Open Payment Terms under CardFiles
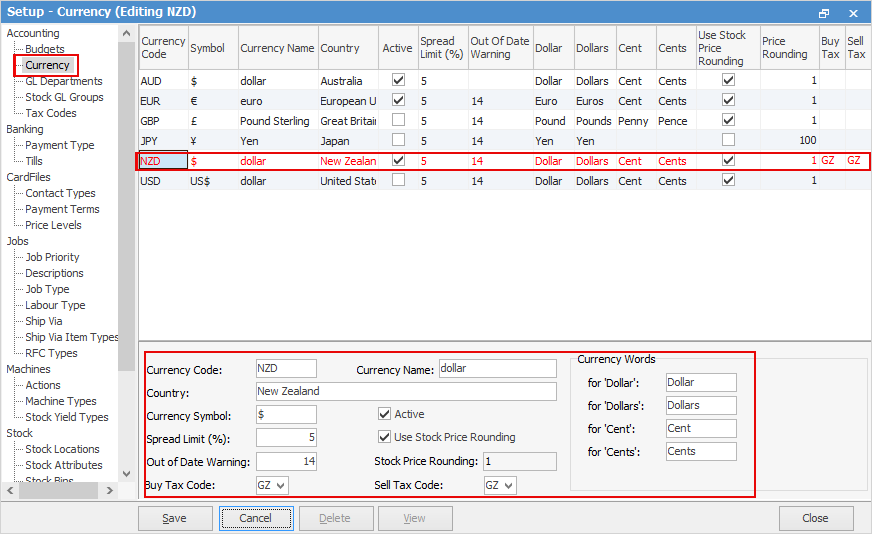 [62, 209]
